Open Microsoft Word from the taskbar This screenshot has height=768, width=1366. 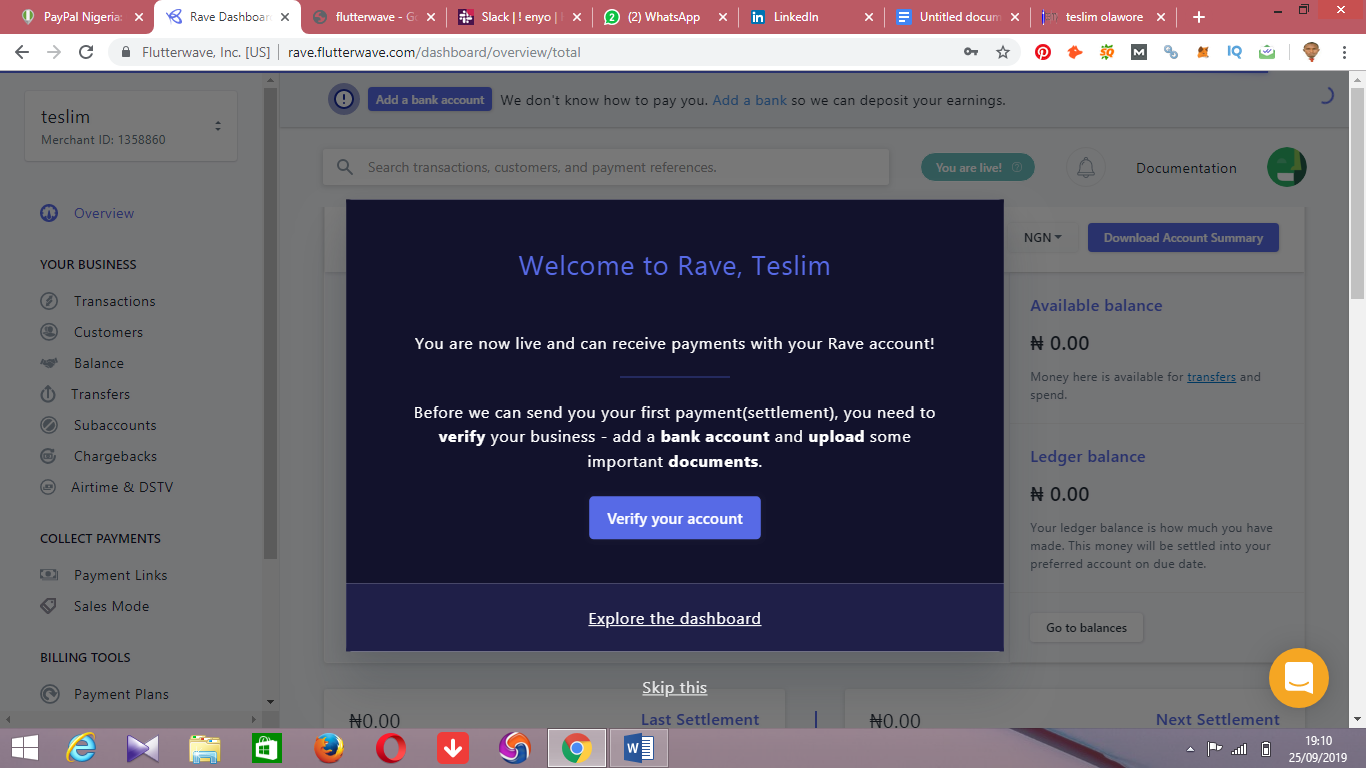pos(638,748)
